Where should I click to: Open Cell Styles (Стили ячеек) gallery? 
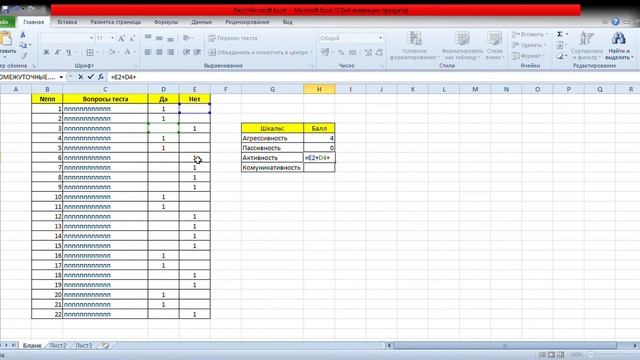coord(494,46)
